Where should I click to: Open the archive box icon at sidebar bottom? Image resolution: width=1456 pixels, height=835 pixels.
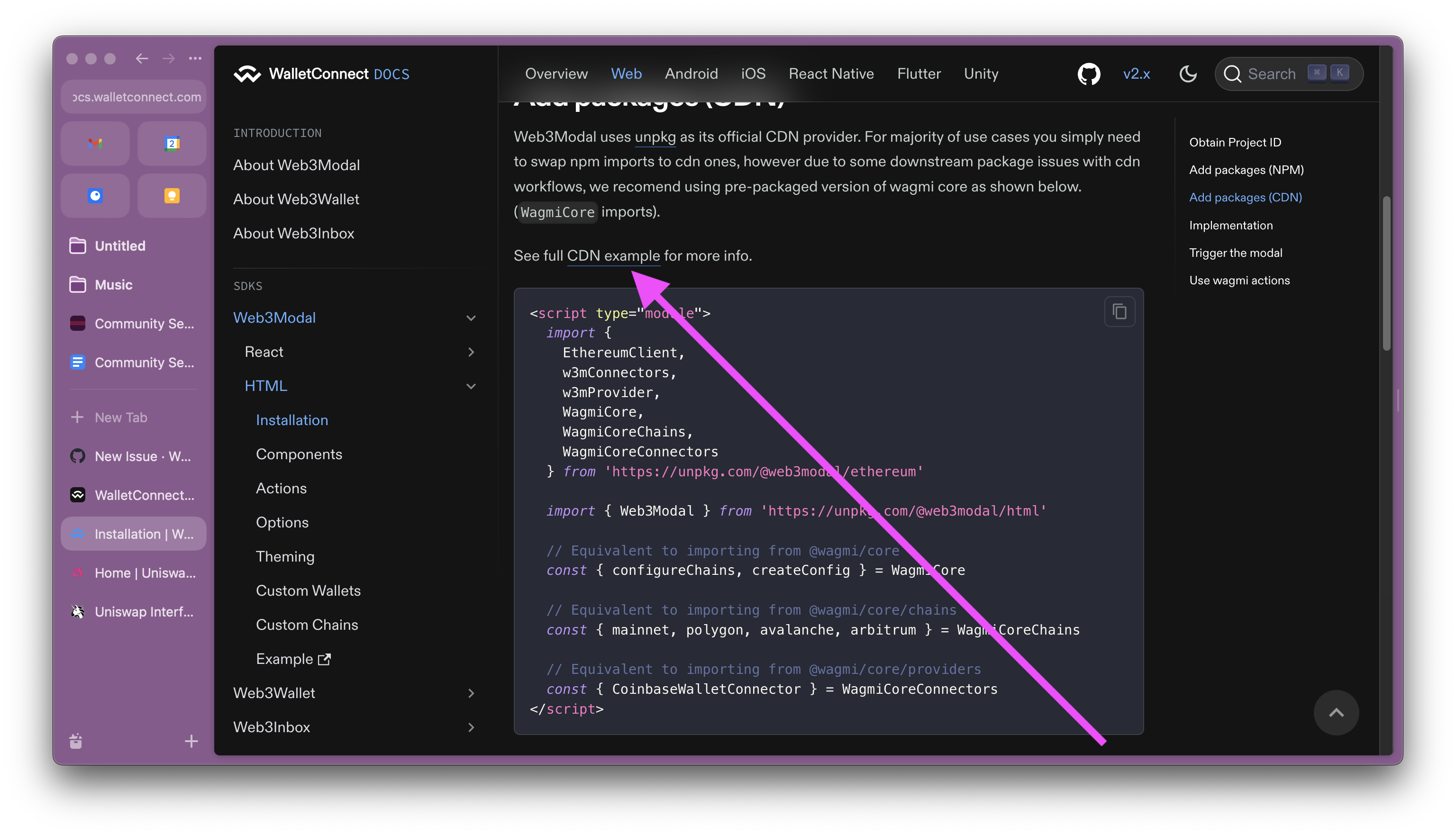tap(75, 741)
